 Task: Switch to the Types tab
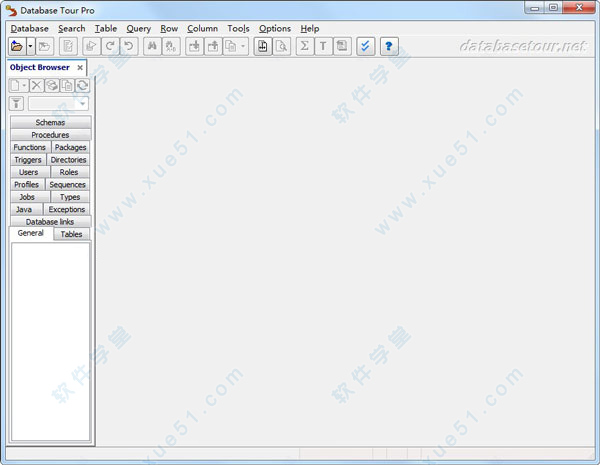(x=70, y=197)
